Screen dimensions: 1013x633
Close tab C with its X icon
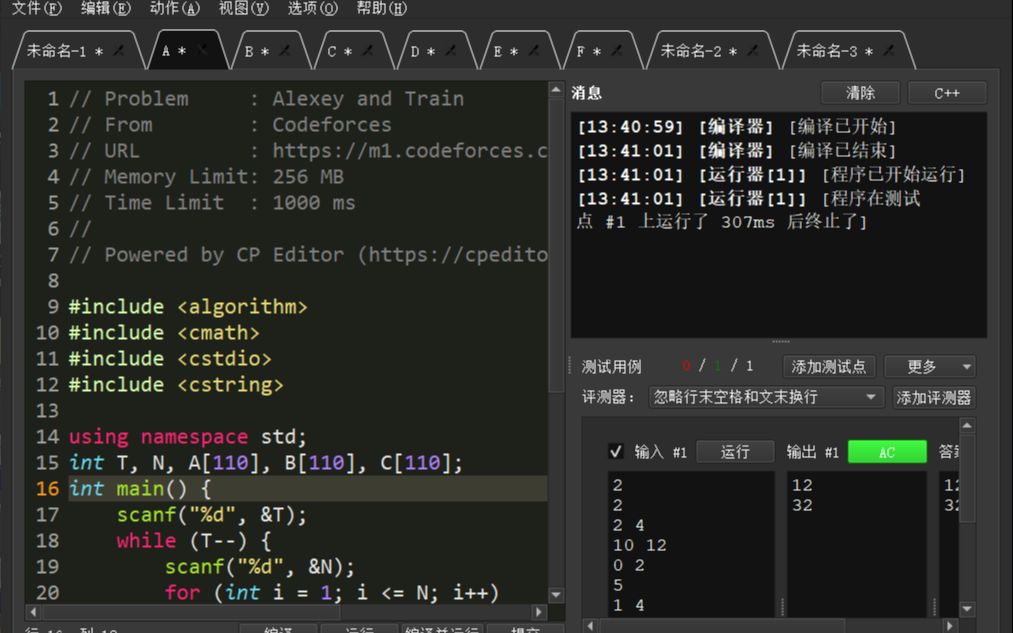click(x=368, y=50)
